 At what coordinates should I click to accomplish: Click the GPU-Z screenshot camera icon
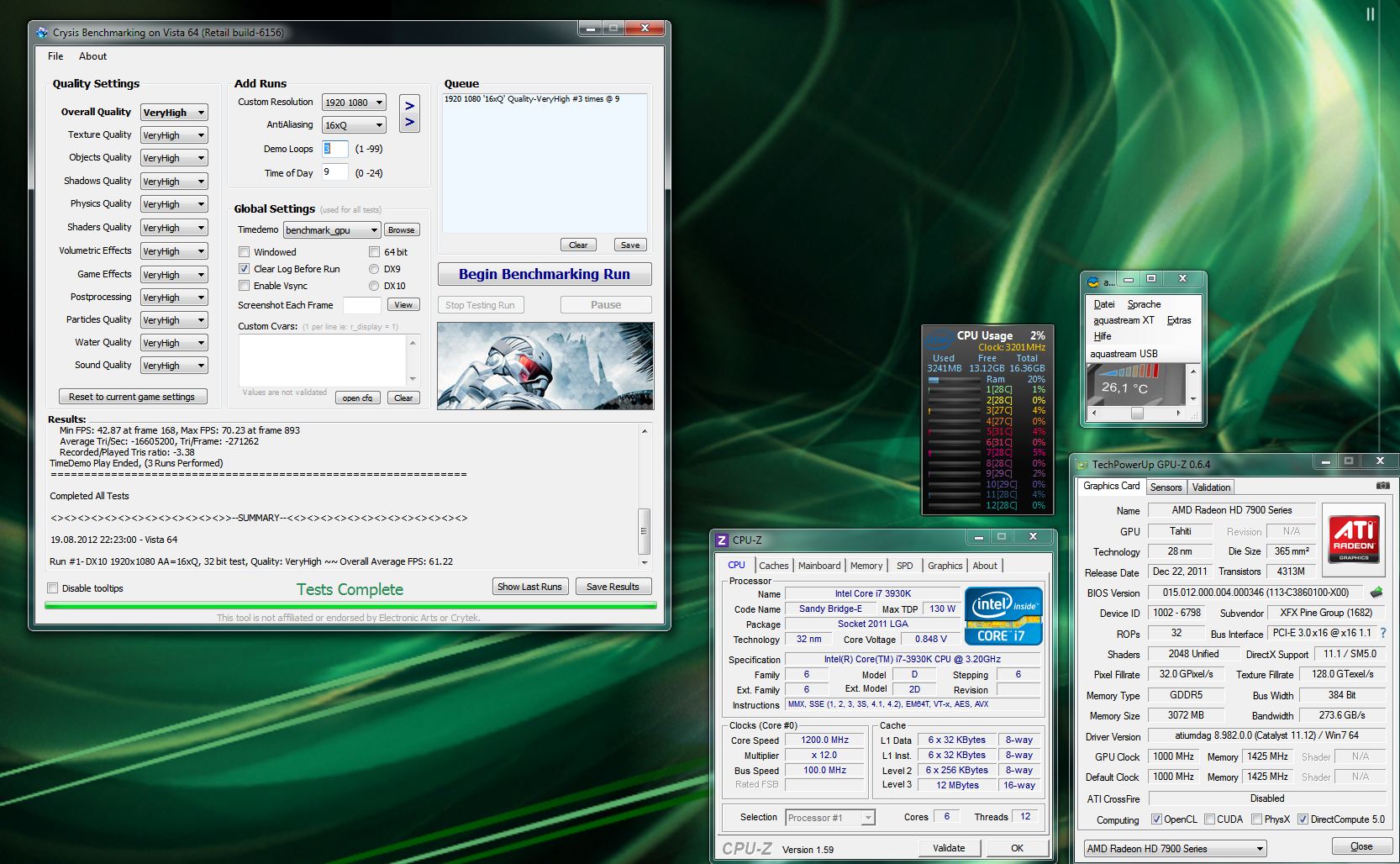1382,486
